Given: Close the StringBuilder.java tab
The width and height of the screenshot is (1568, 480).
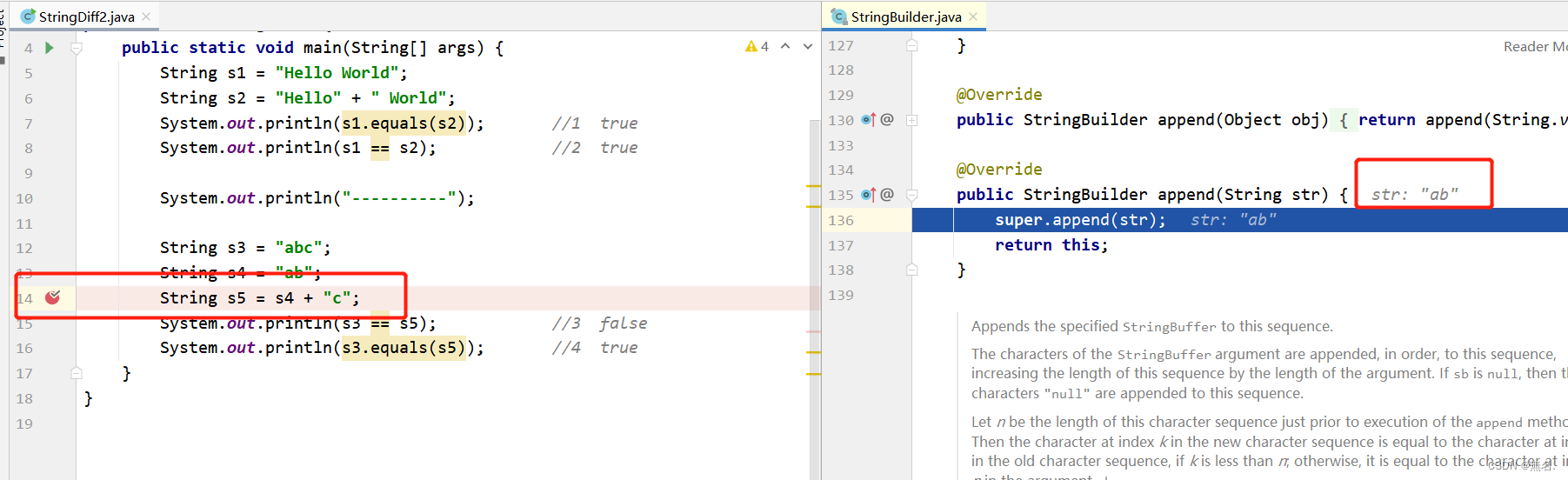Looking at the screenshot, I should (x=973, y=17).
